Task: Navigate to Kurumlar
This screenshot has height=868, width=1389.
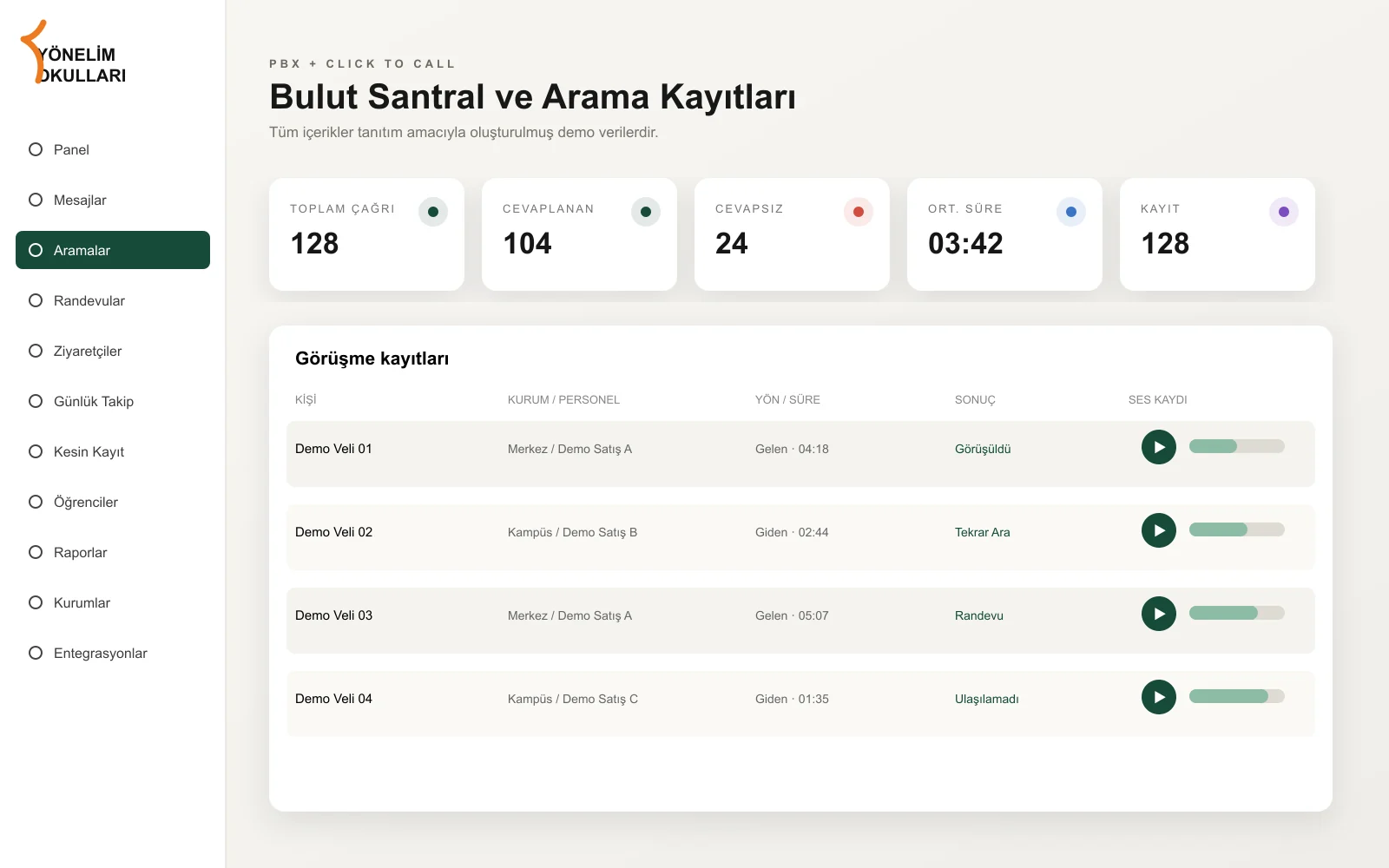Action: pos(113,602)
